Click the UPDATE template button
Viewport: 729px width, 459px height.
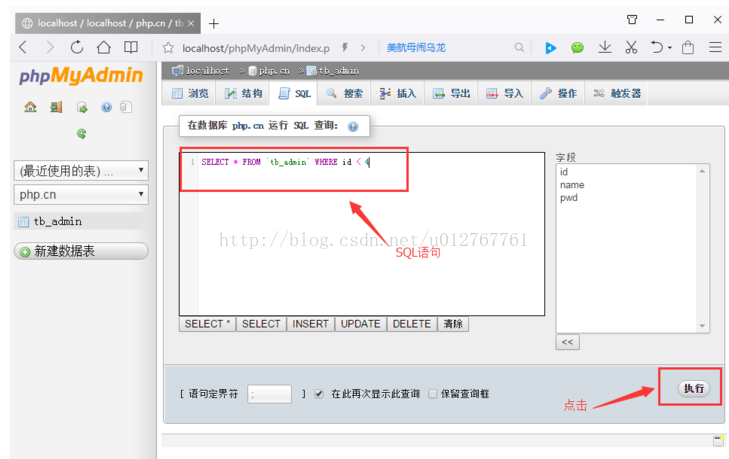pos(361,324)
